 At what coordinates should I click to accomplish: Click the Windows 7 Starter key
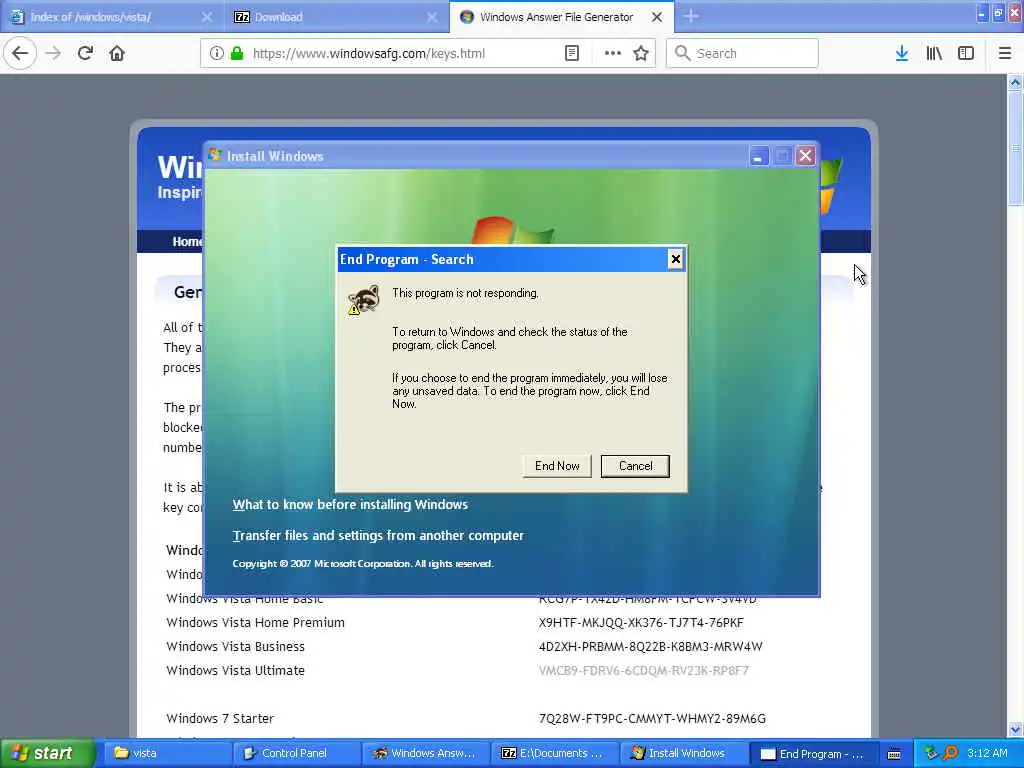(x=652, y=718)
